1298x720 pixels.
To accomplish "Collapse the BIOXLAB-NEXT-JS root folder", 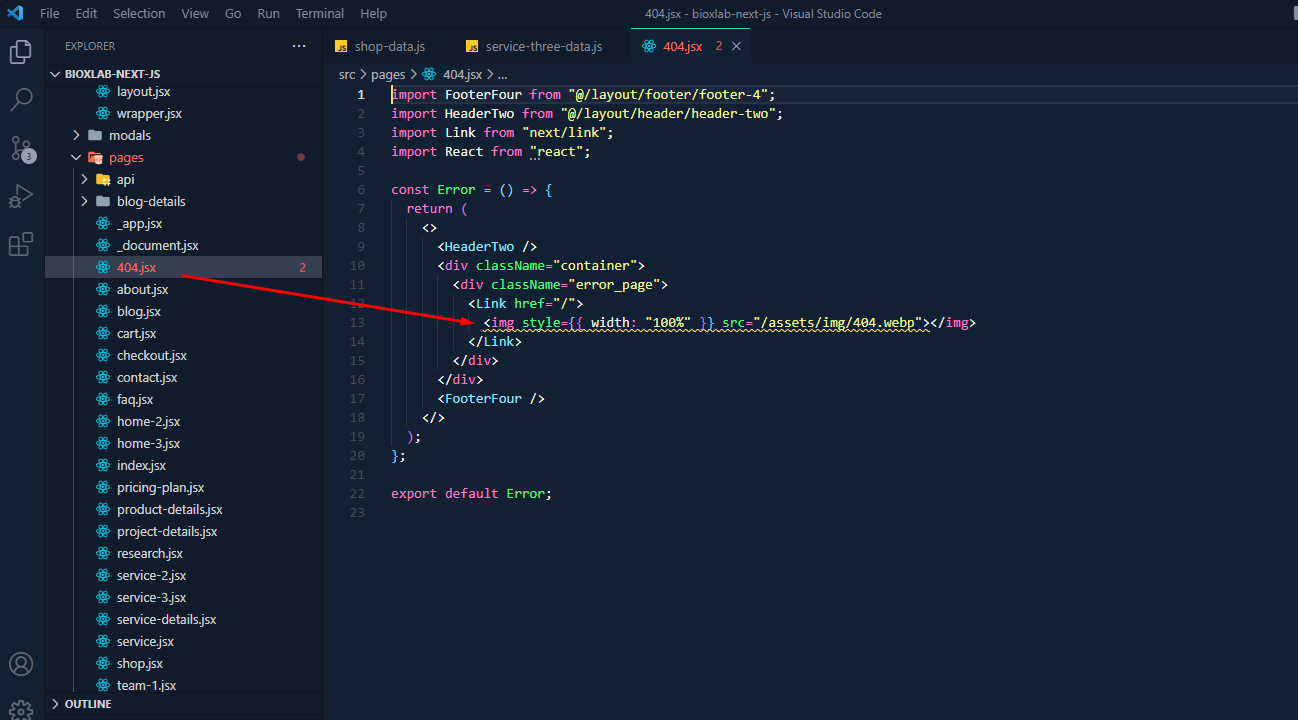I will pyautogui.click(x=112, y=74).
